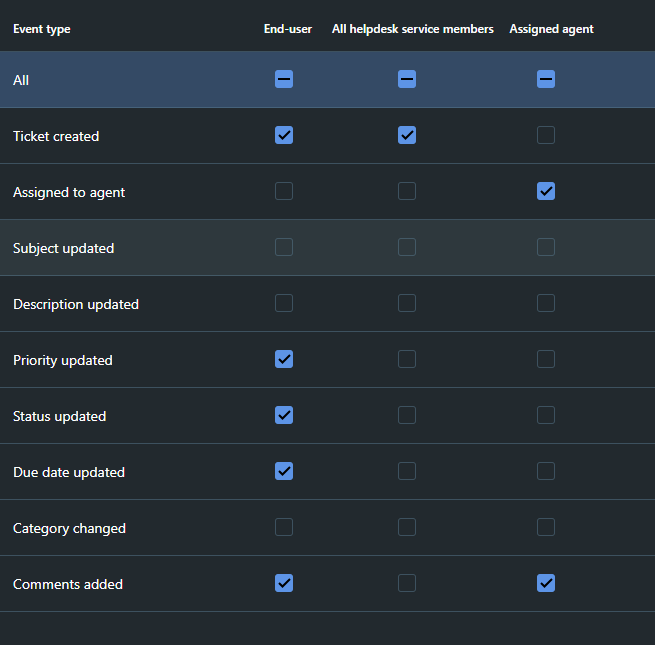655x645 pixels.
Task: Click the End-user column header
Action: 288,29
